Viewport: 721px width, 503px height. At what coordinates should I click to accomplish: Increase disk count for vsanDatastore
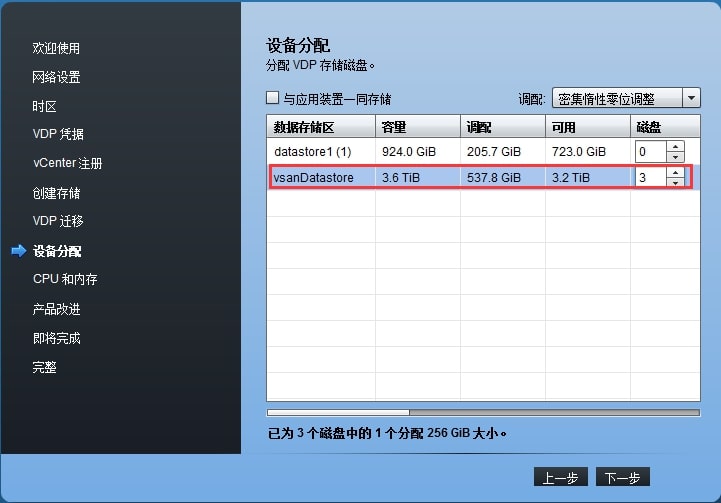675,172
